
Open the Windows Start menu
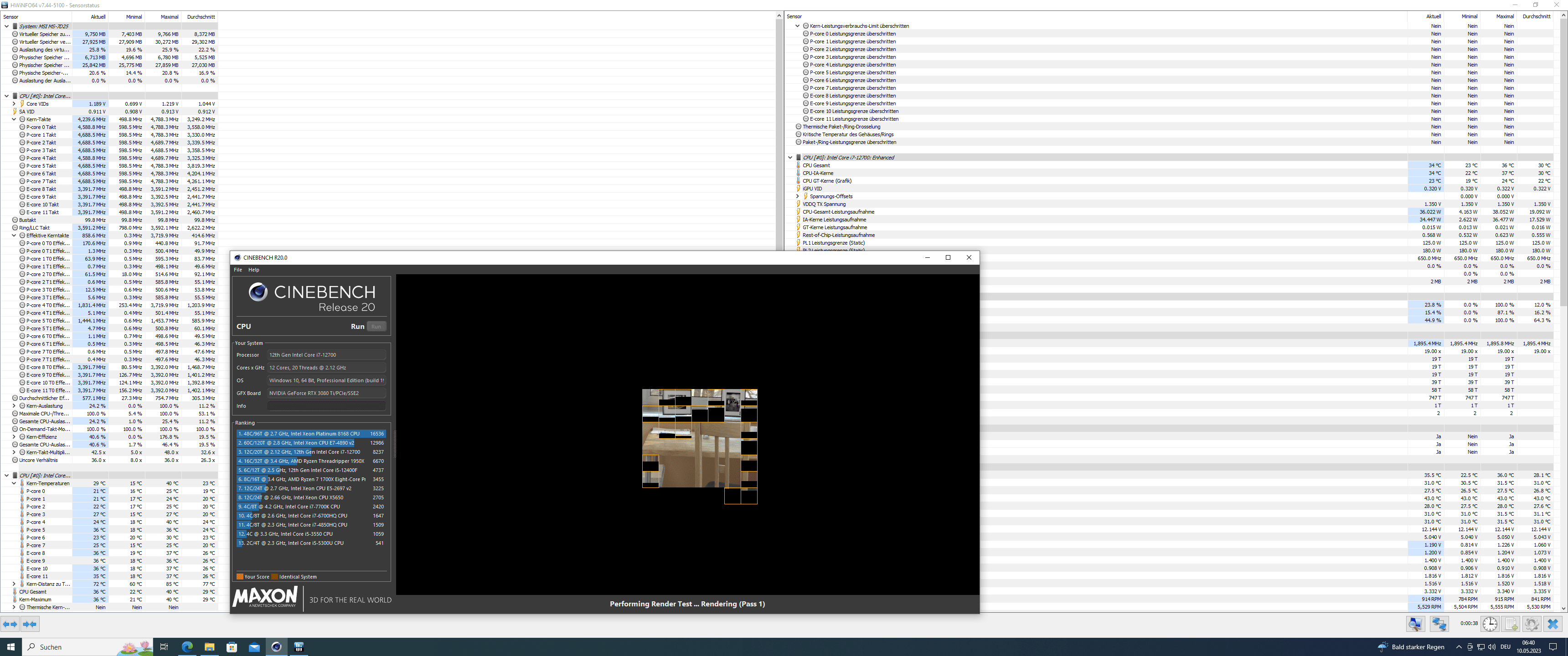(x=10, y=646)
